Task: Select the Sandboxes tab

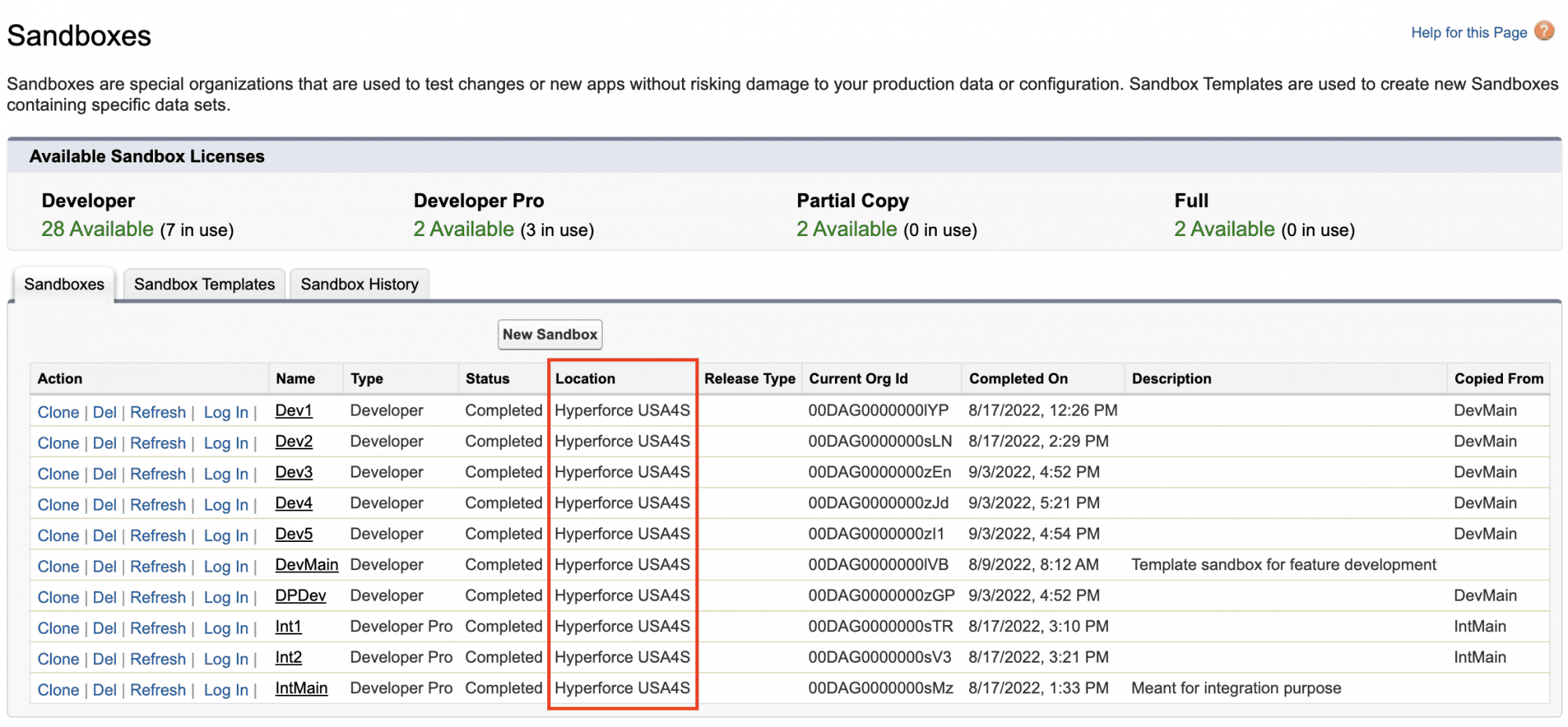Action: tap(64, 284)
